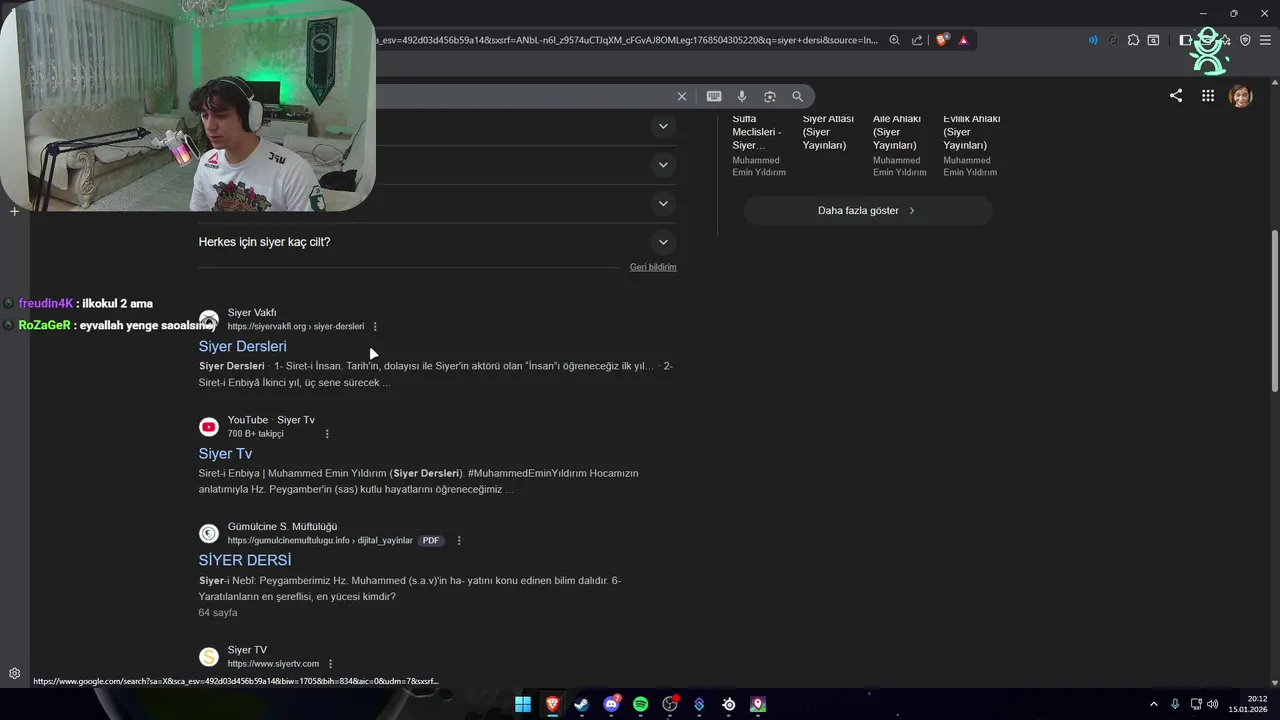Image resolution: width=1280 pixels, height=720 pixels.
Task: Open Brave Shields lion icon
Action: click(942, 40)
